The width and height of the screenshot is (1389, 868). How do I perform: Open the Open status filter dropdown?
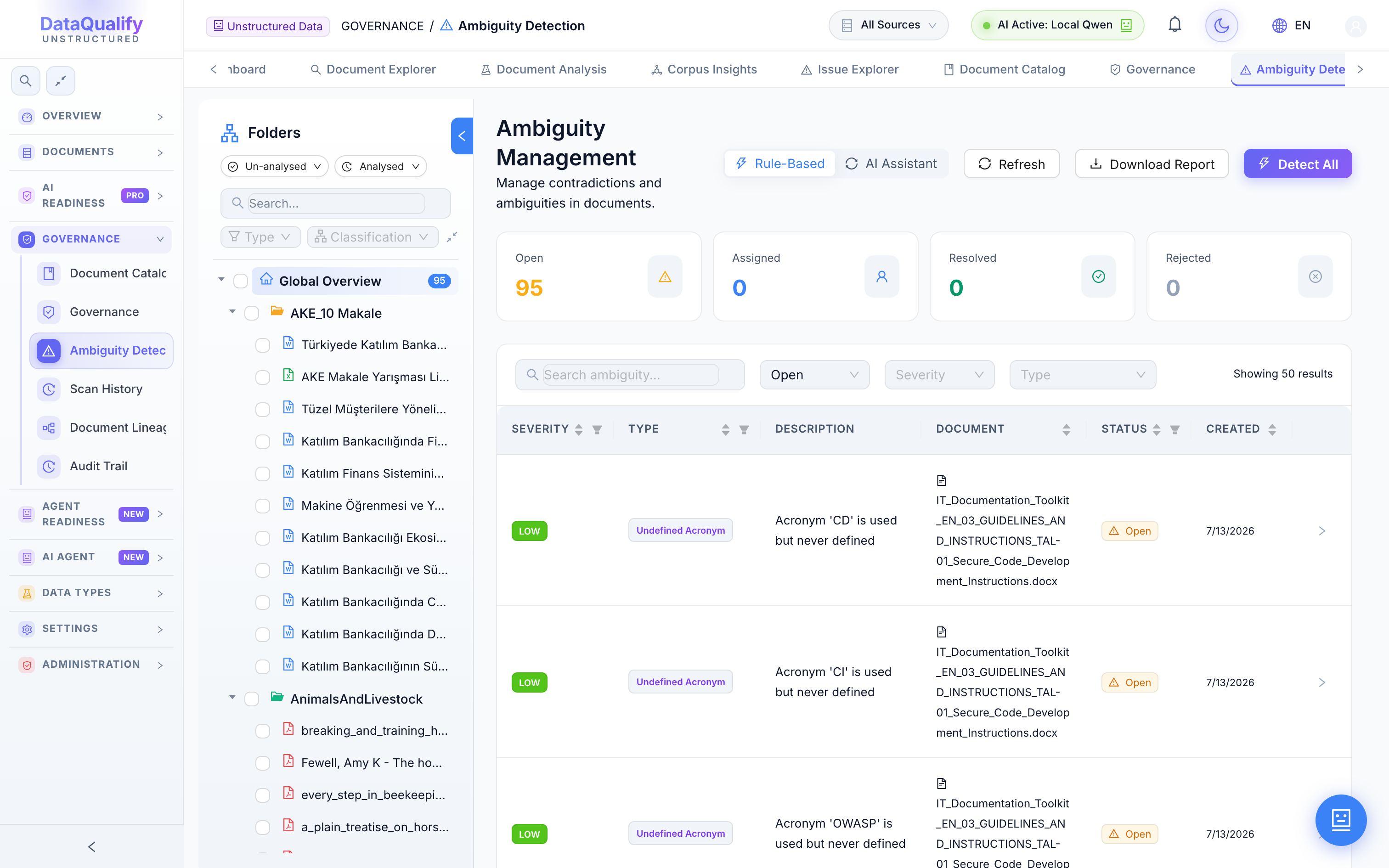[x=814, y=375]
